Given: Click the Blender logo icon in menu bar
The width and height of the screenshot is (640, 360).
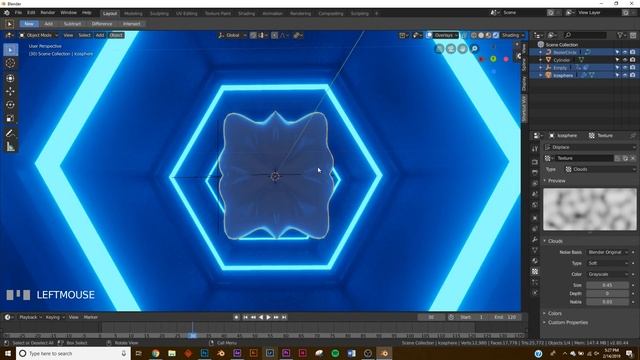Looking at the screenshot, I should (x=7, y=13).
